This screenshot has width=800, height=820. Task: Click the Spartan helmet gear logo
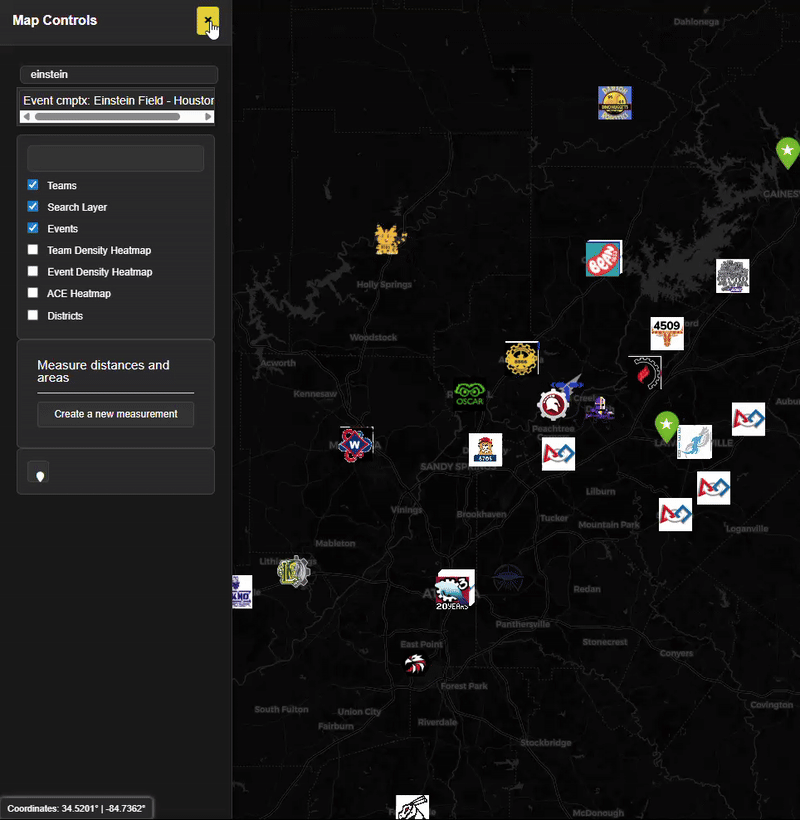pyautogui.click(x=553, y=405)
